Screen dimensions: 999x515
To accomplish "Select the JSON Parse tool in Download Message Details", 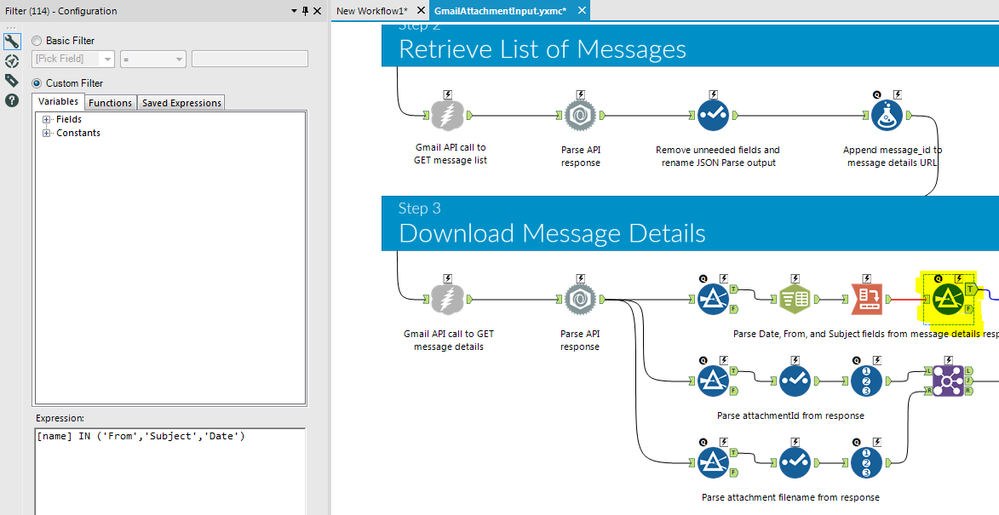I will pos(580,299).
